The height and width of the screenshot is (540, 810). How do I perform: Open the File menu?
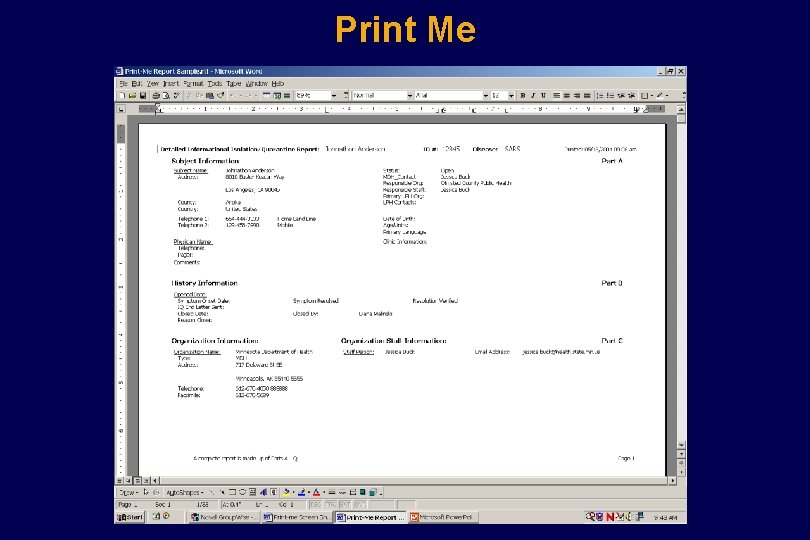123,83
